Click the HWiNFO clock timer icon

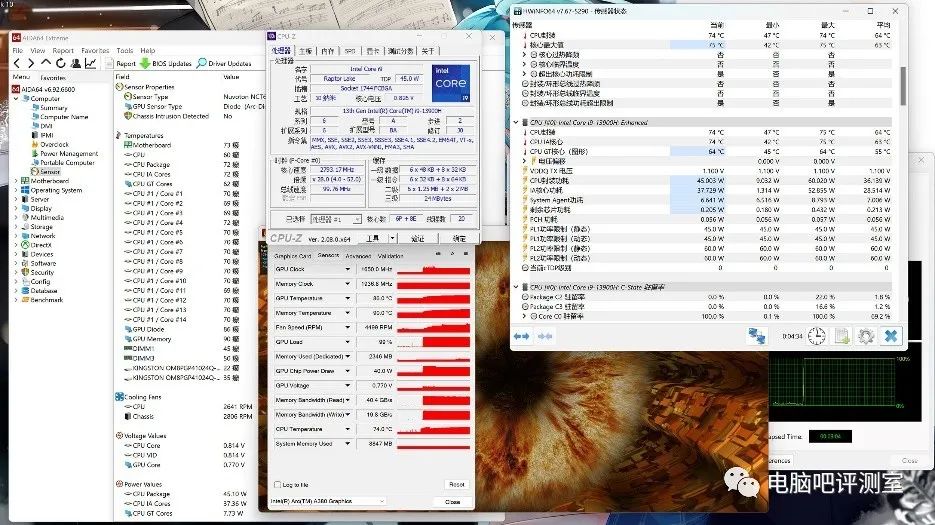pos(816,336)
